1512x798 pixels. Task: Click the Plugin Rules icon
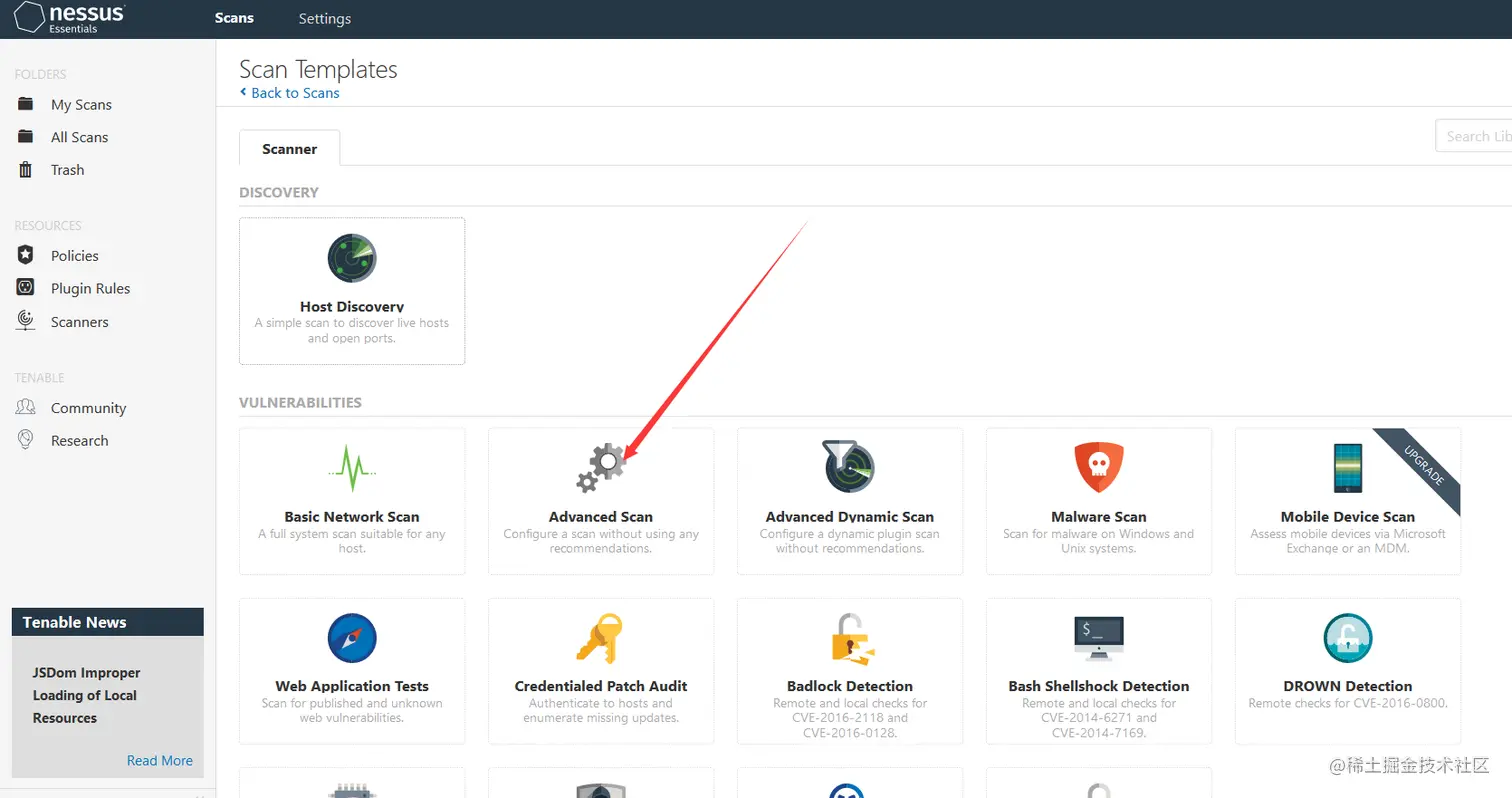[x=26, y=288]
